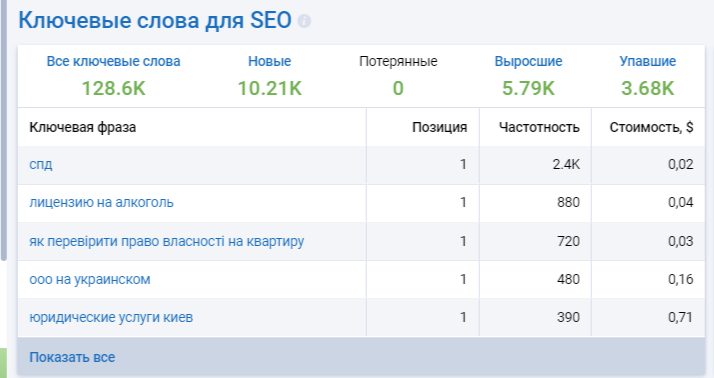Select the Все ключевые слова tab
The width and height of the screenshot is (714, 378).
(x=113, y=61)
